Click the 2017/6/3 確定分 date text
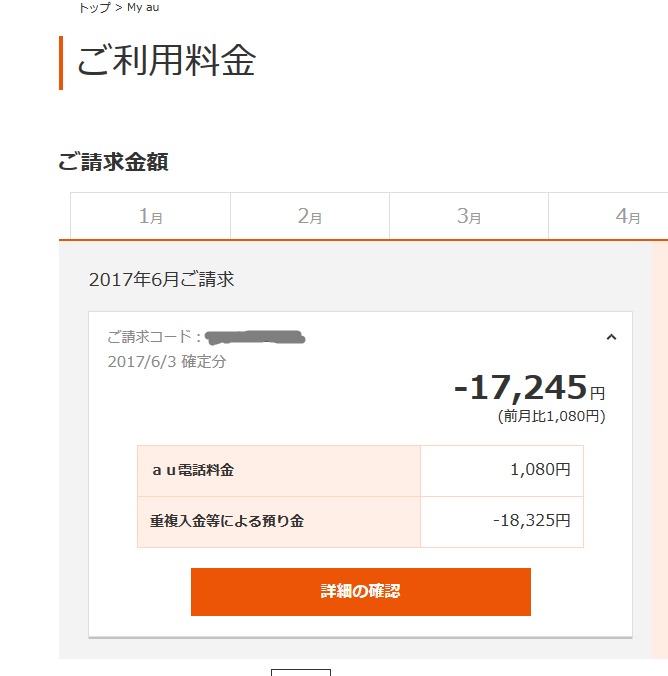 coord(166,361)
